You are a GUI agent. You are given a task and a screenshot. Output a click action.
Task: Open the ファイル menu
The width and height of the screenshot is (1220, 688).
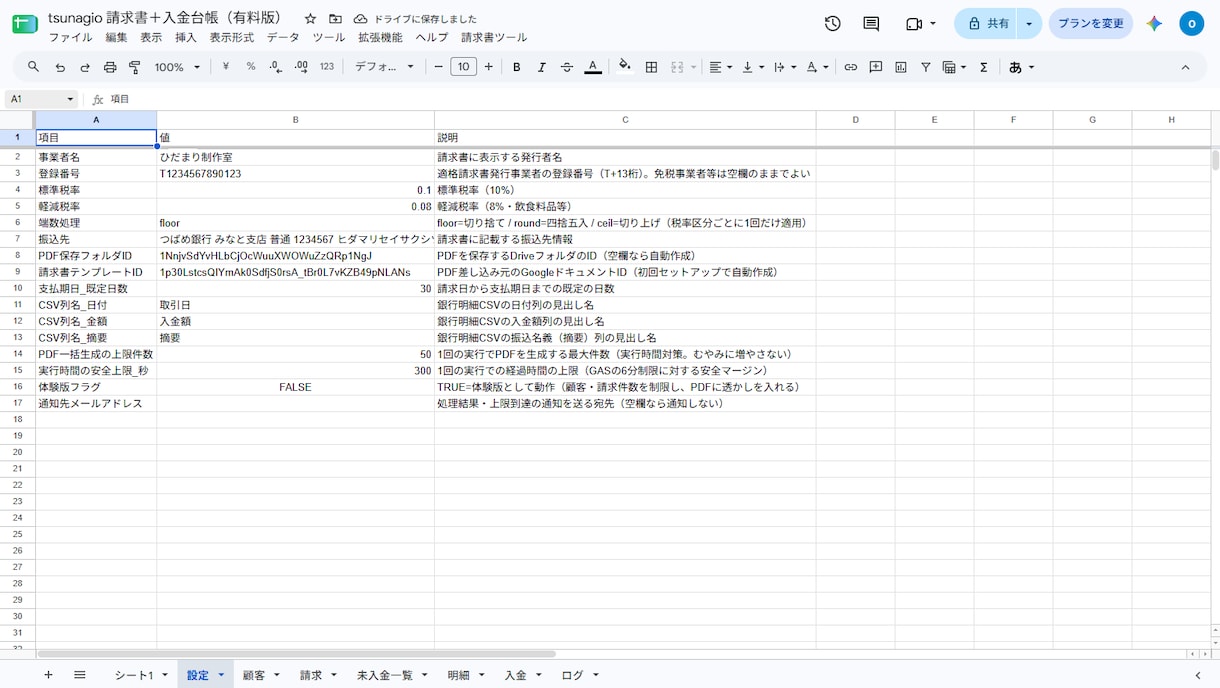coord(70,37)
